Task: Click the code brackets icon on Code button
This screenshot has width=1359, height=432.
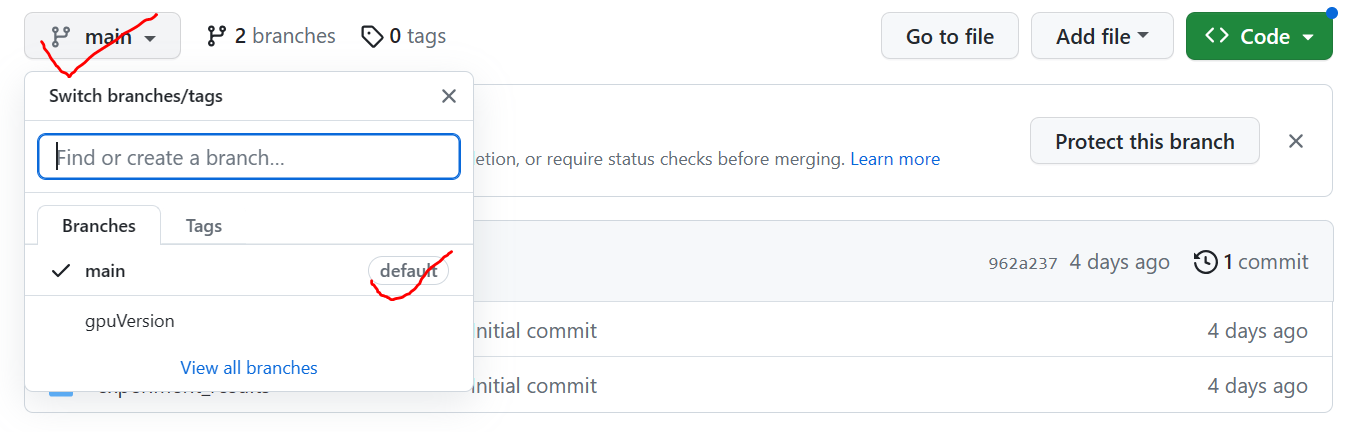Action: (1217, 36)
